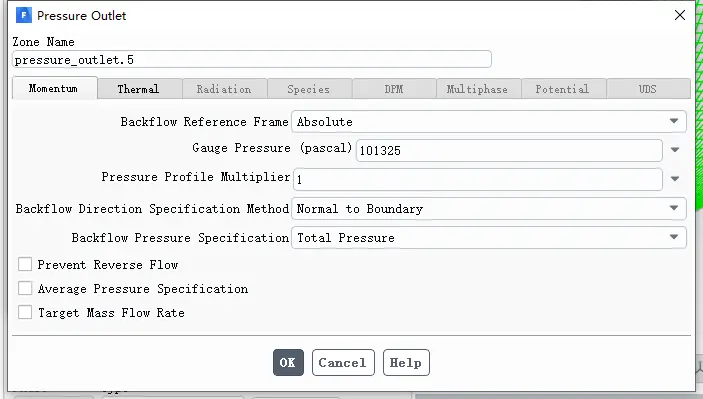This screenshot has width=703, height=399.
Task: Click the Backflow Pressure Specification label
Action: [180, 238]
